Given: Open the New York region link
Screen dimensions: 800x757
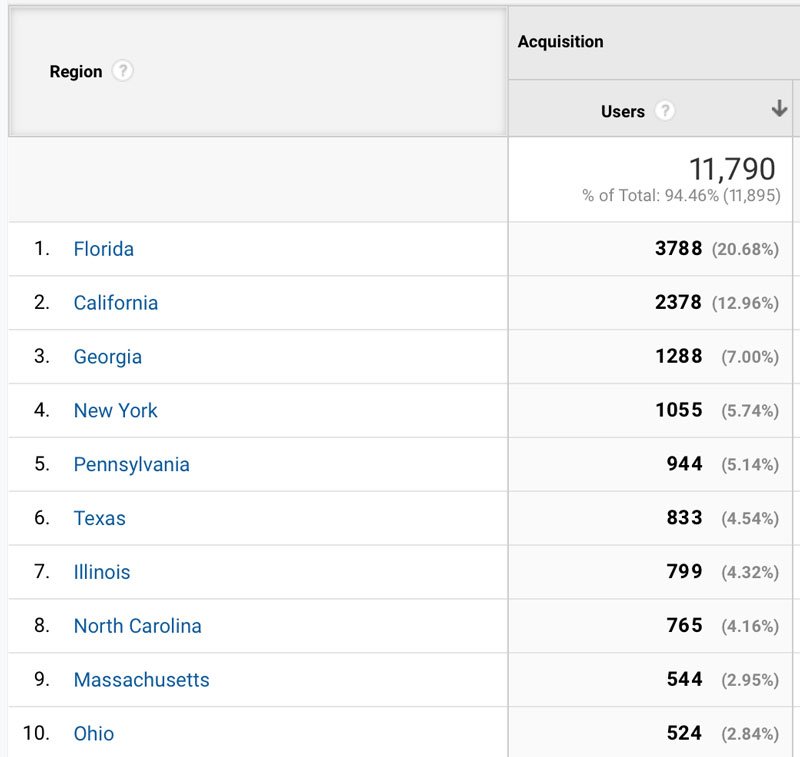Looking at the screenshot, I should tap(116, 411).
